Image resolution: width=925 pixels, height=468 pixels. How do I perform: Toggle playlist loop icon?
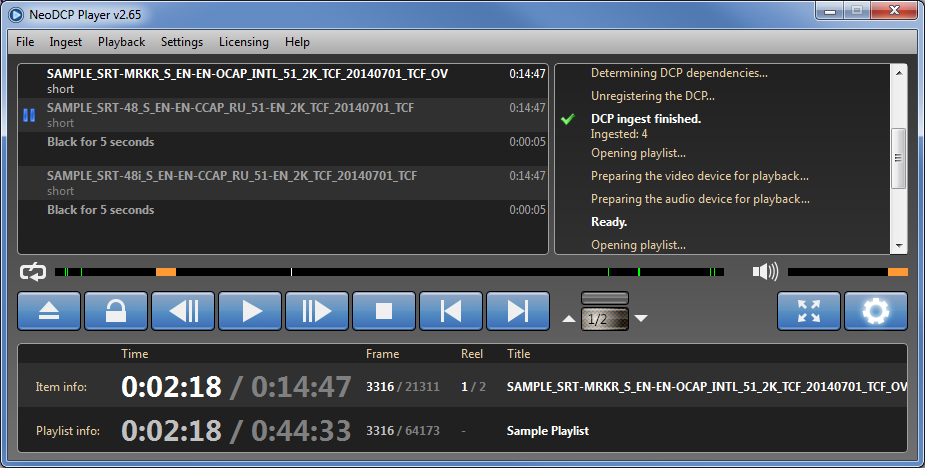[x=32, y=272]
